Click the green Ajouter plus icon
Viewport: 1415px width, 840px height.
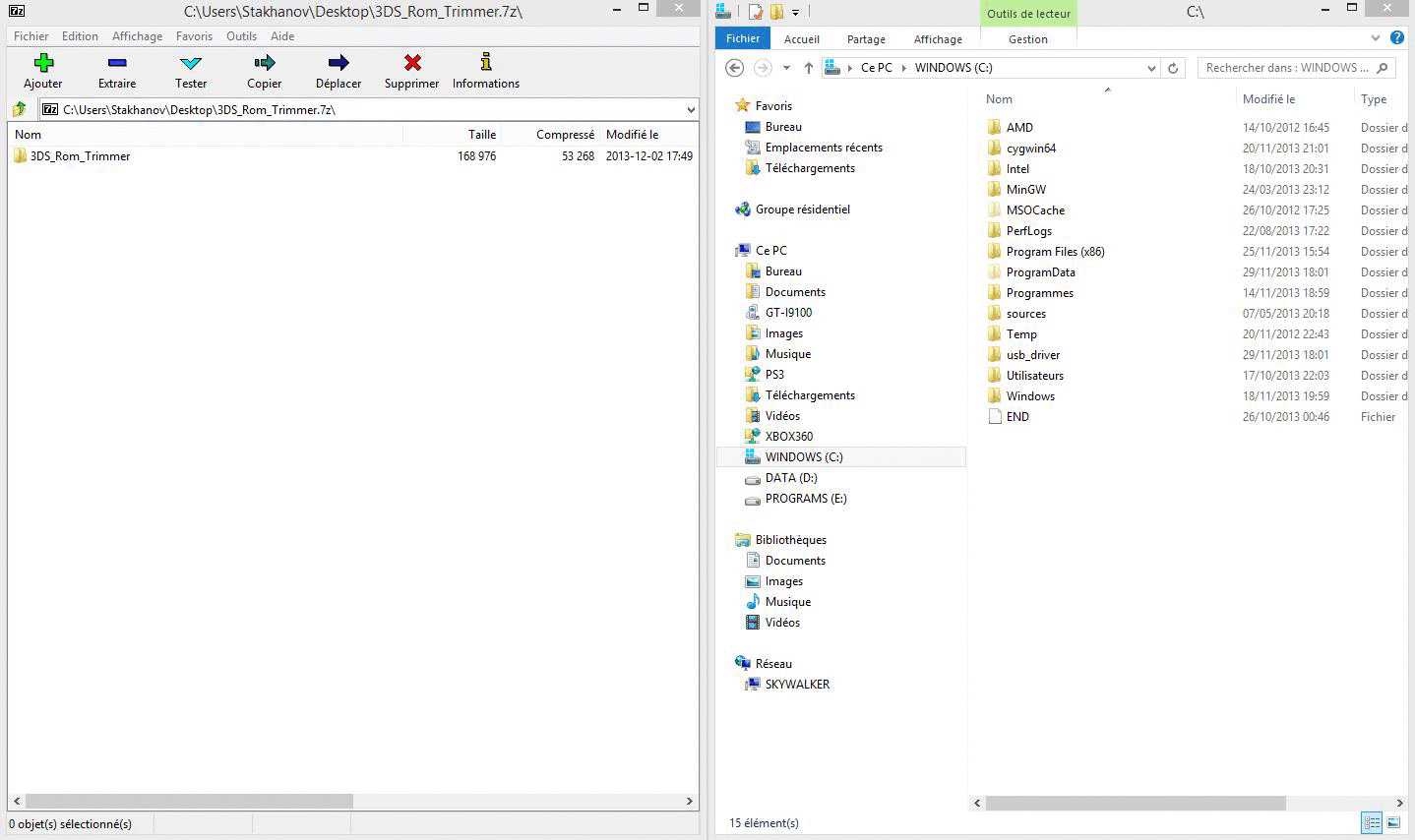[x=43, y=63]
